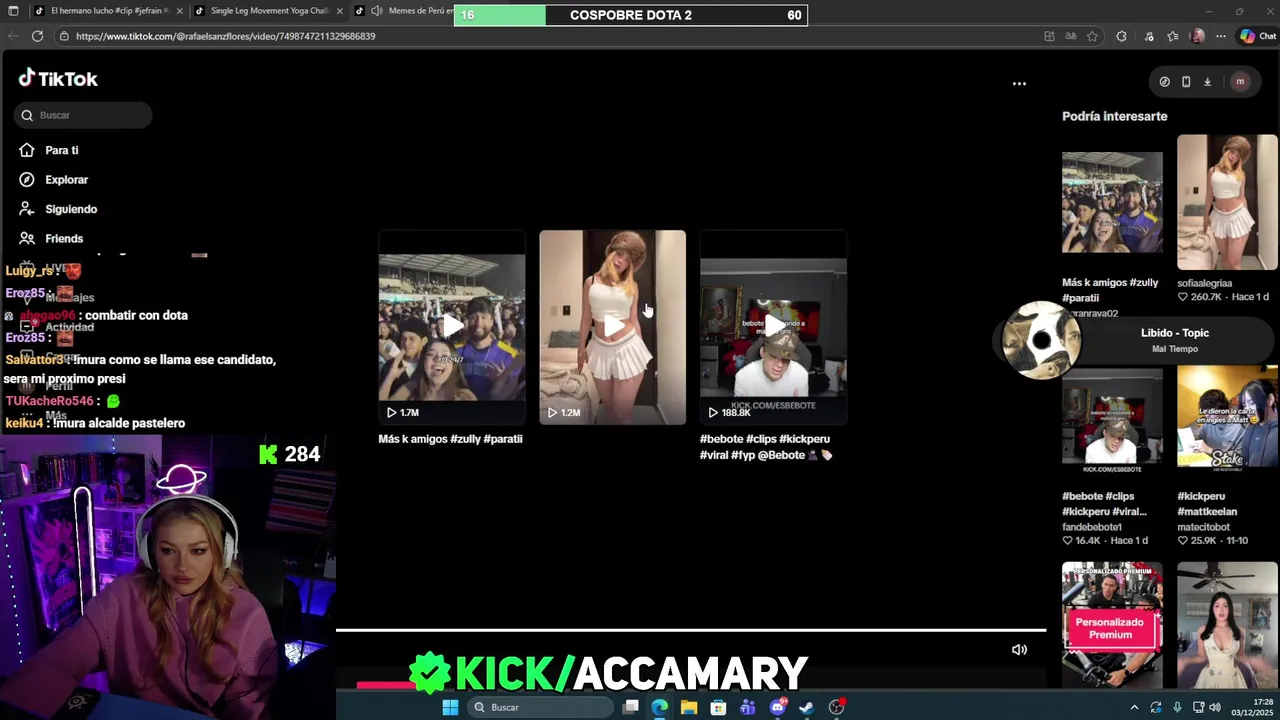1280x720 pixels.
Task: Open the browser Chat copilot button
Action: 1257,36
